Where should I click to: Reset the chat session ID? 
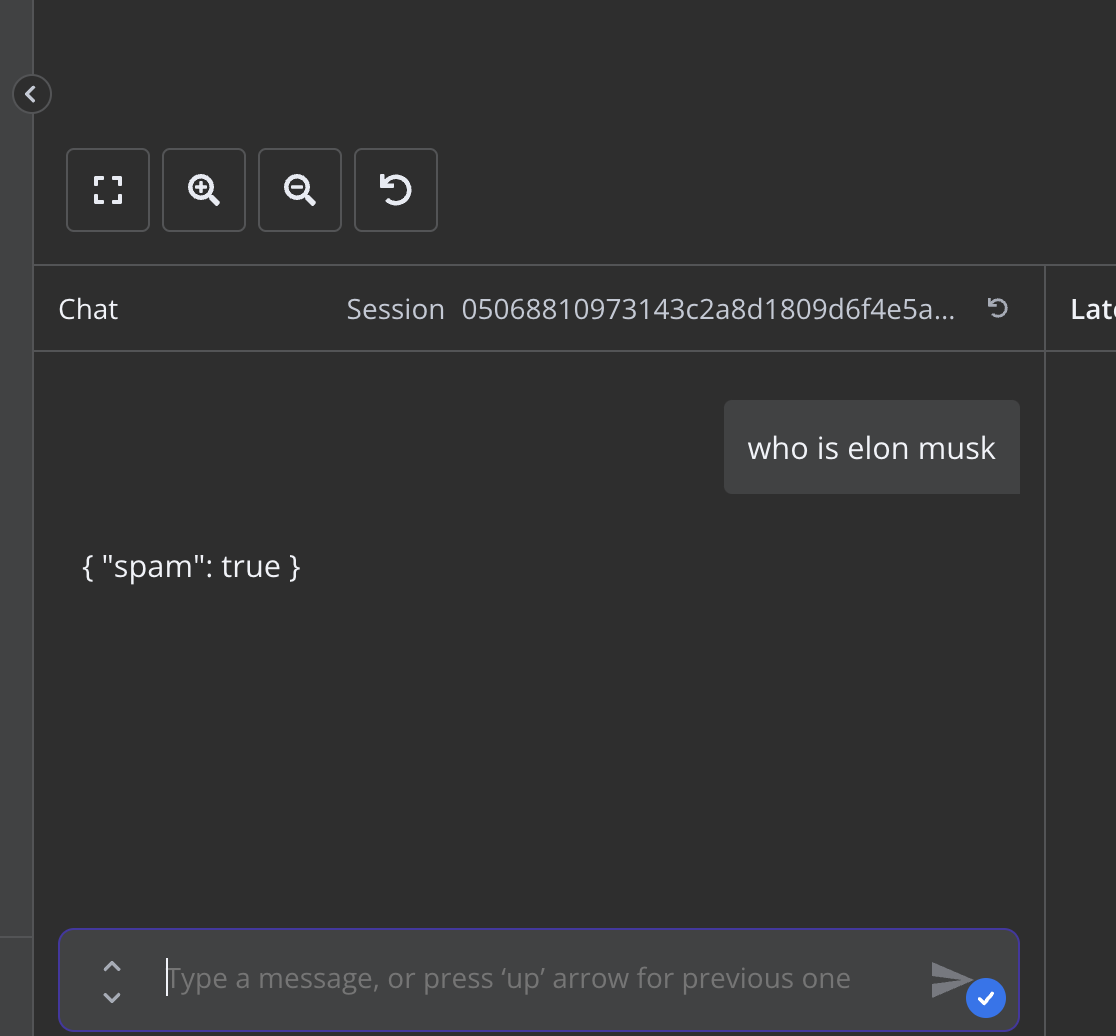[x=998, y=308]
